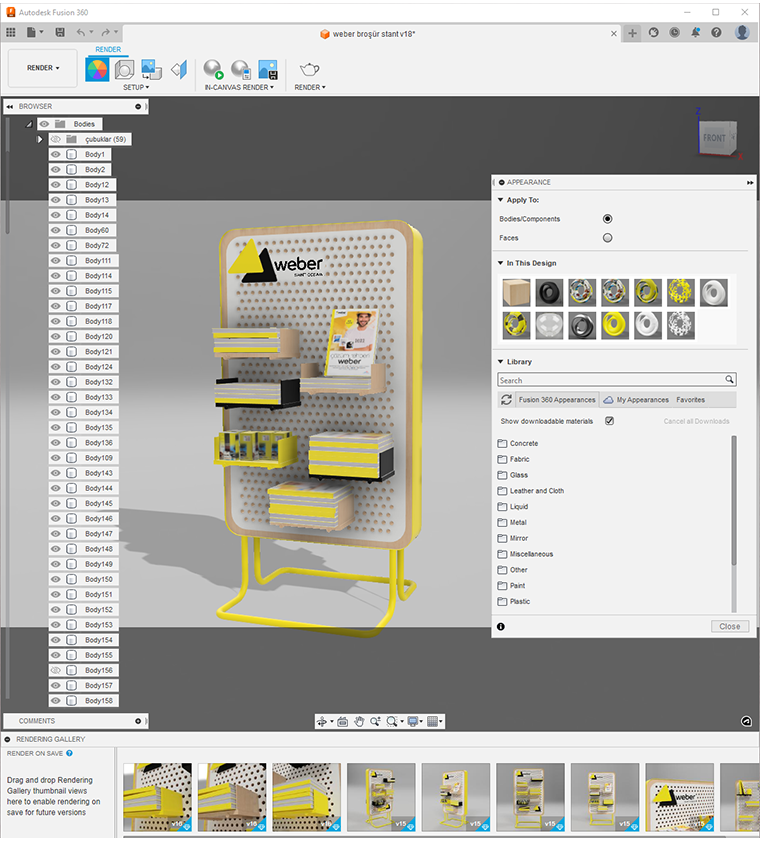Select the Faces radio button
760x841 pixels.
pyautogui.click(x=607, y=238)
